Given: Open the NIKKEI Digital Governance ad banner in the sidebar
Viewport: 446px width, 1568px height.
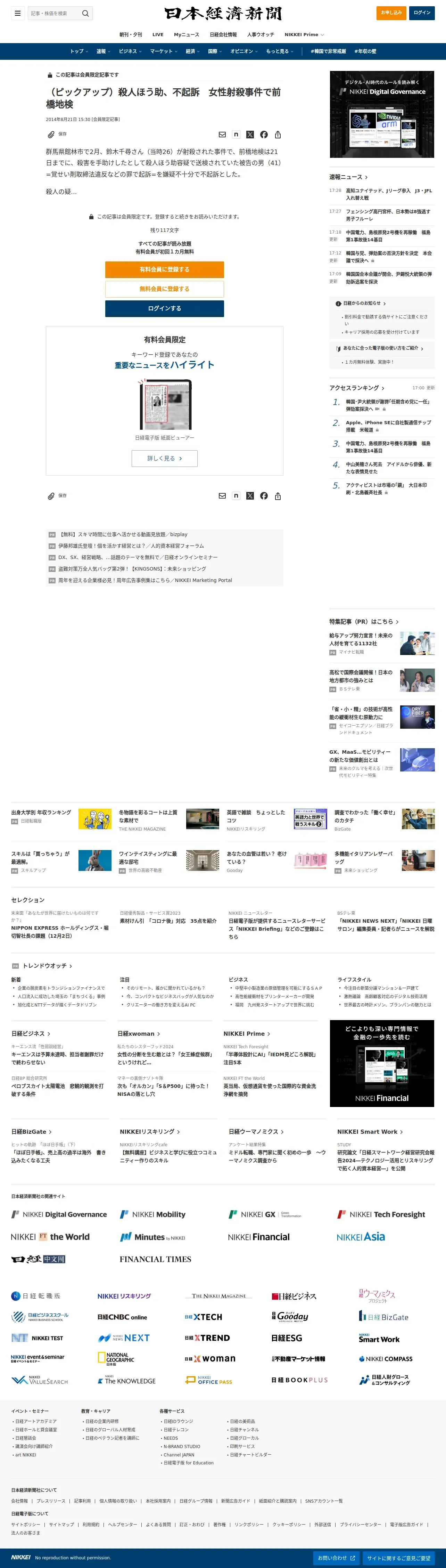Looking at the screenshot, I should (x=382, y=114).
